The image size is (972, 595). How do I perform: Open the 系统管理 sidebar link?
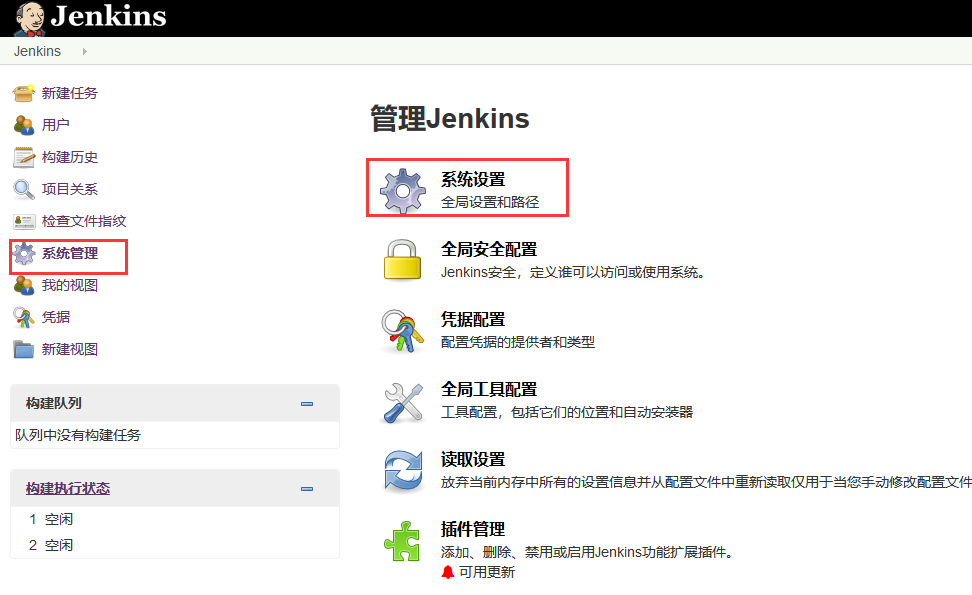tap(69, 253)
